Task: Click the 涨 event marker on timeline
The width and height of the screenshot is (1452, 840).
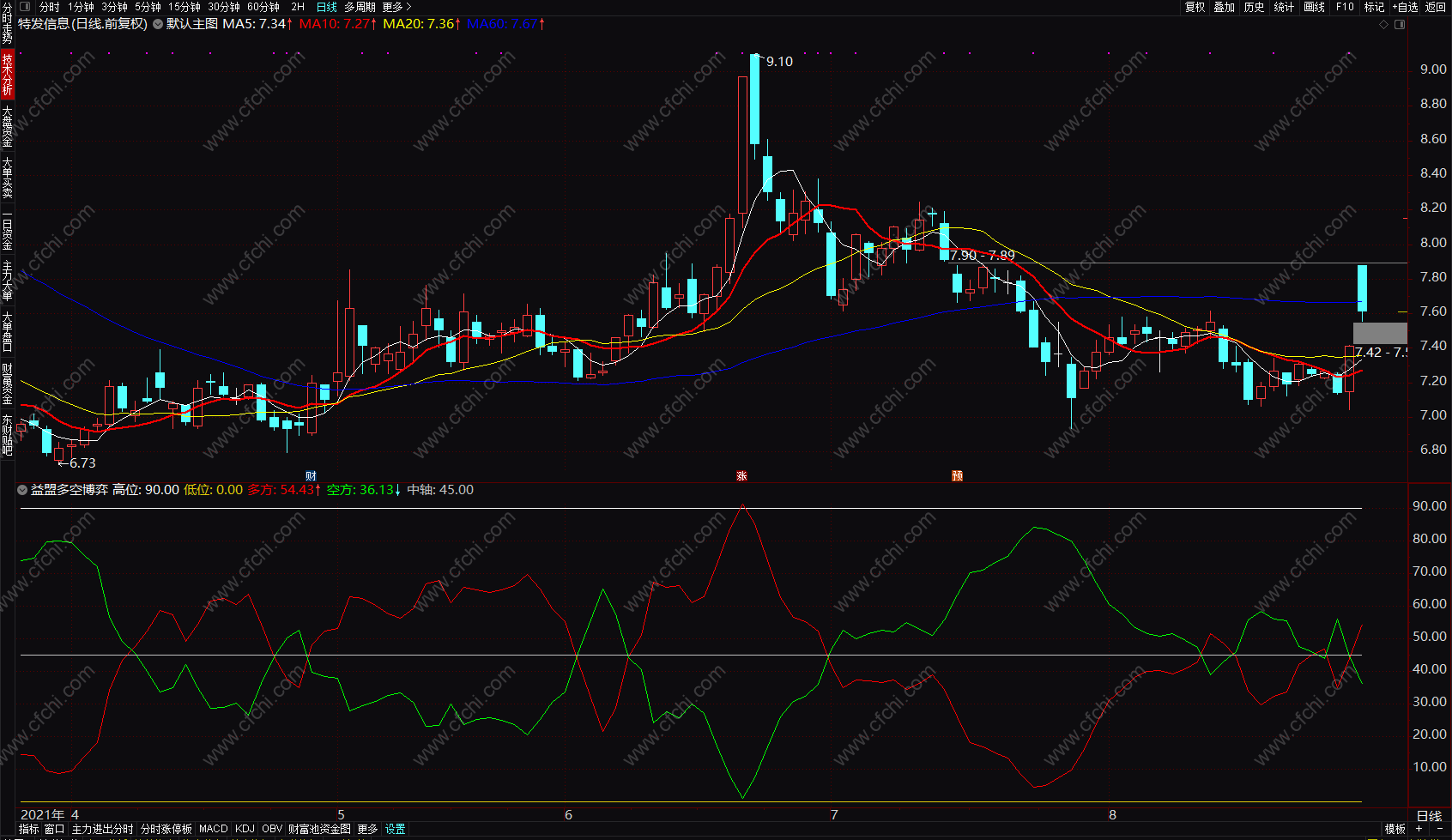Action: click(742, 476)
